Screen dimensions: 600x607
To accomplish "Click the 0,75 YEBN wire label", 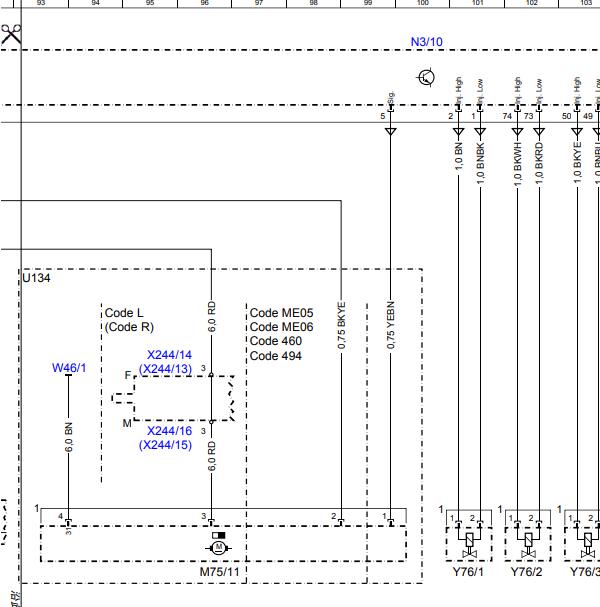I will pyautogui.click(x=391, y=325).
